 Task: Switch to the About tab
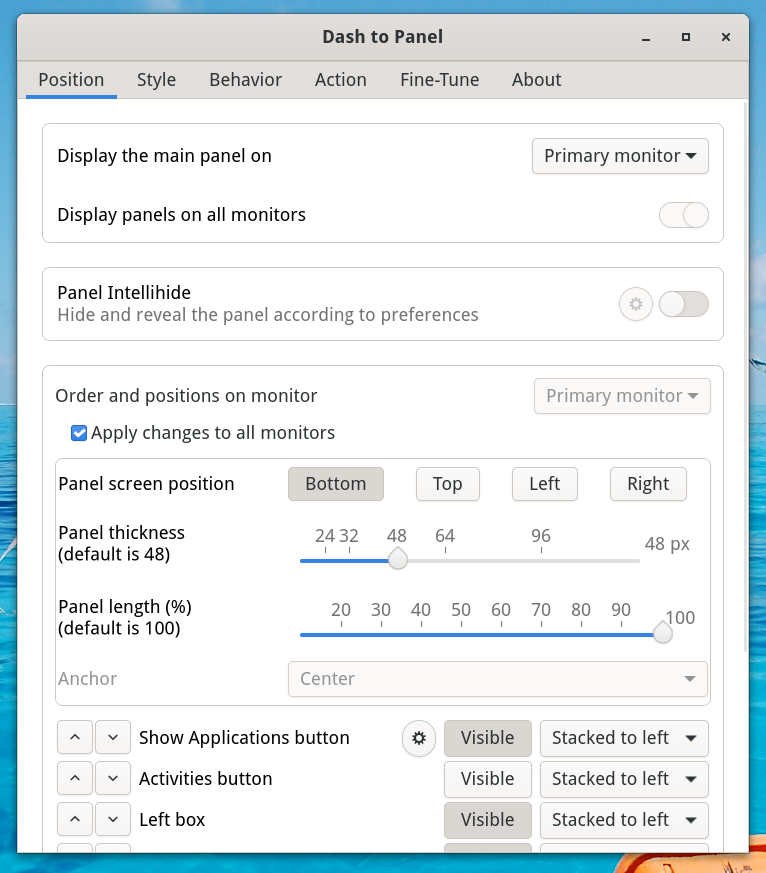(x=537, y=80)
